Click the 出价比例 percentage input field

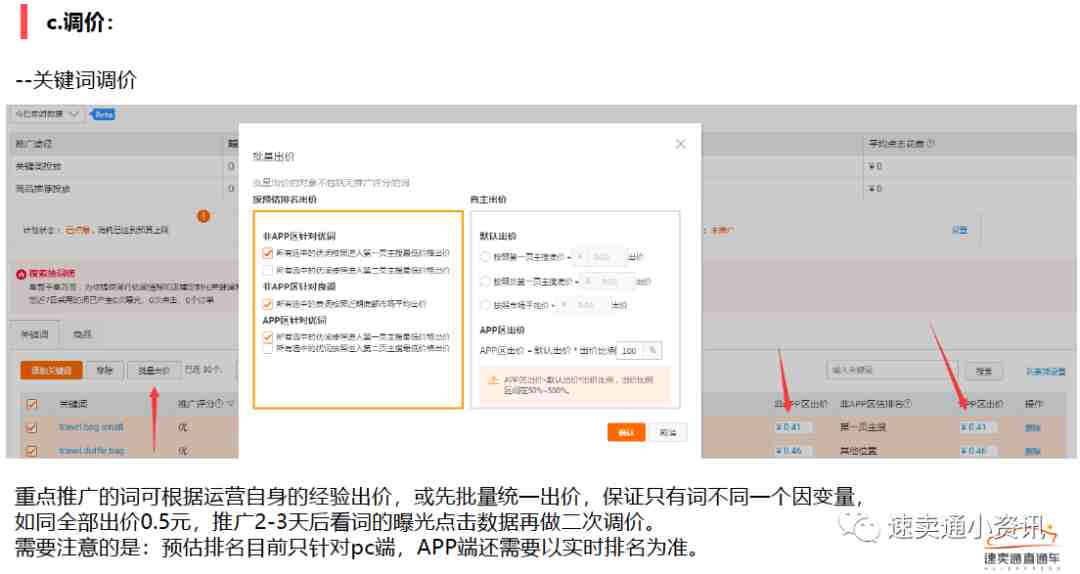tap(632, 351)
